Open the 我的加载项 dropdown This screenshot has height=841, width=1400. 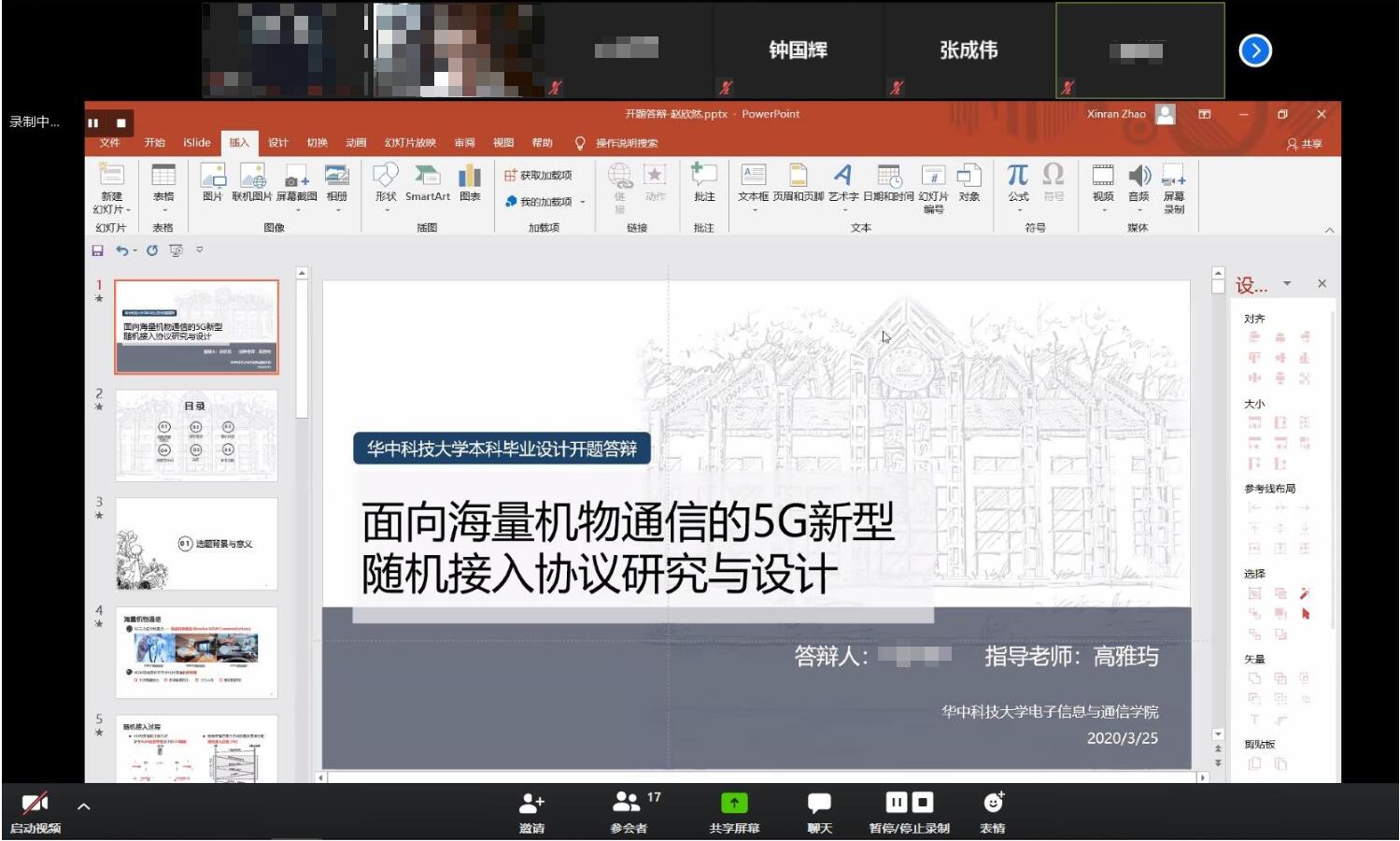coord(545,202)
